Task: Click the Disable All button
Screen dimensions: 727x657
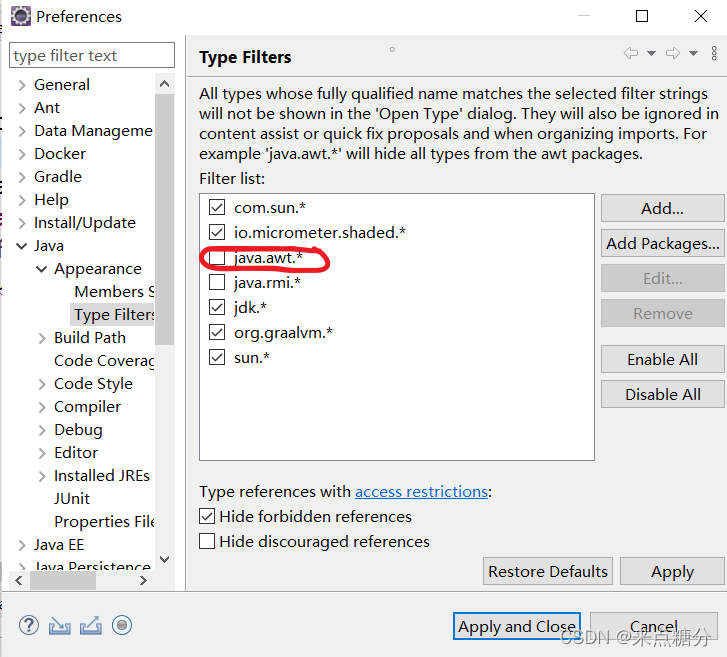Action: 662,394
